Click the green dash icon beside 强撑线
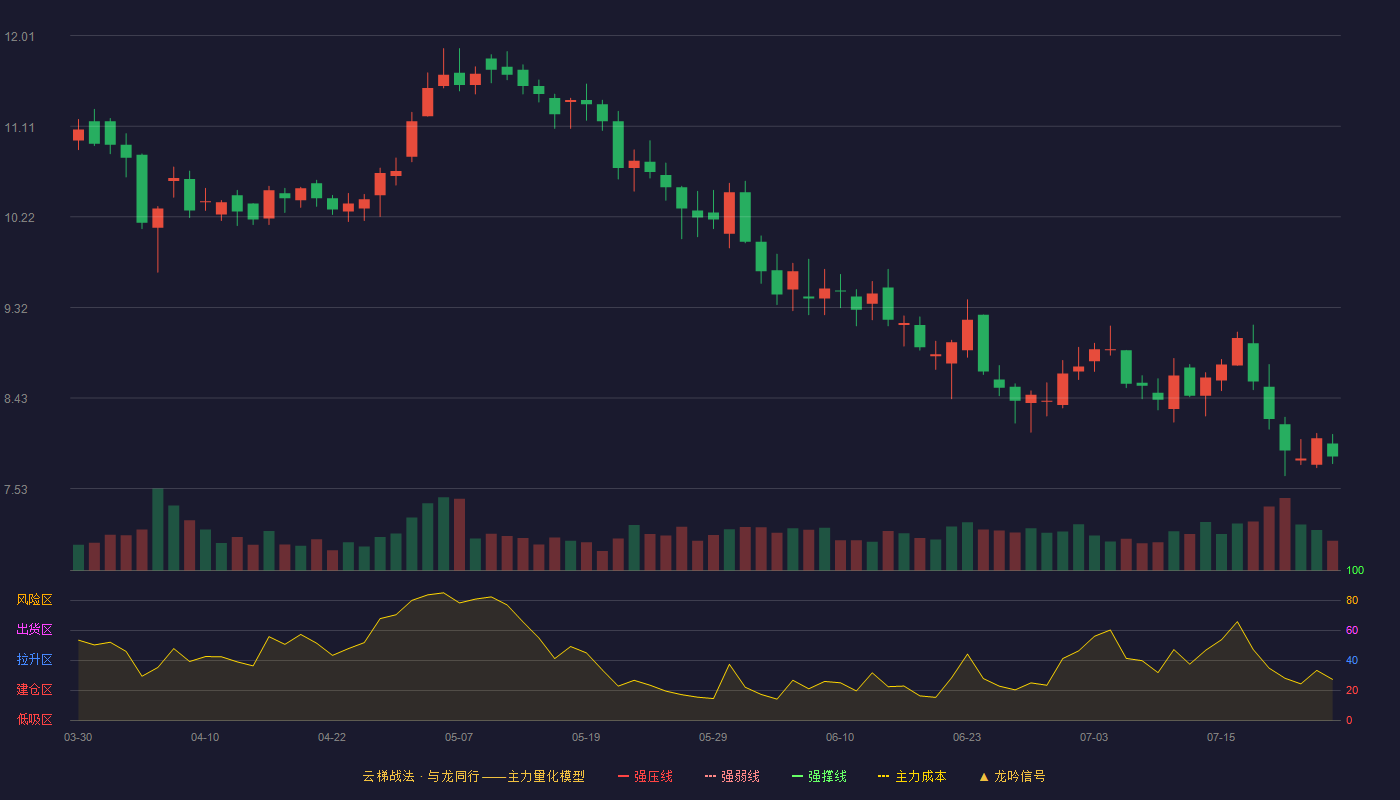1400x800 pixels. 798,776
